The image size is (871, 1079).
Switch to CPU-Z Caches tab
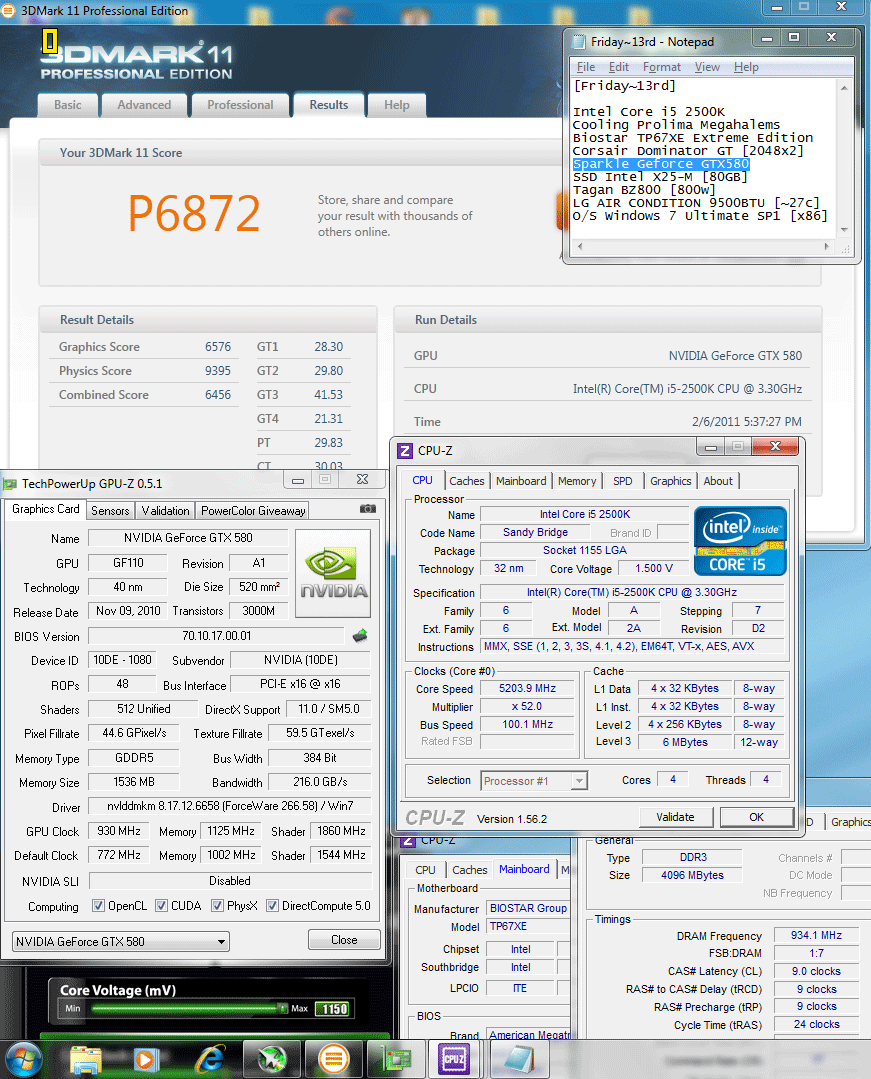(466, 481)
